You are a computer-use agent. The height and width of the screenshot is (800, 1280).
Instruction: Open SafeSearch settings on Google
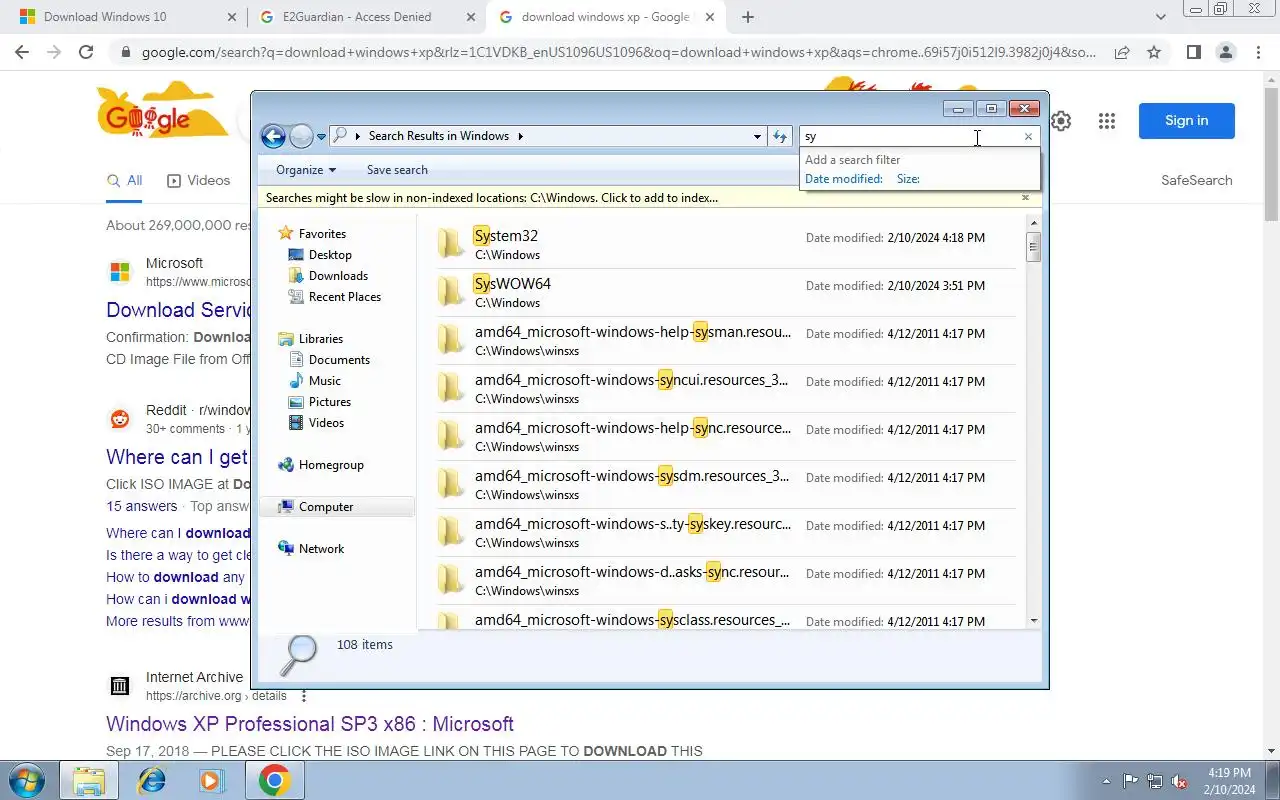coord(1196,180)
